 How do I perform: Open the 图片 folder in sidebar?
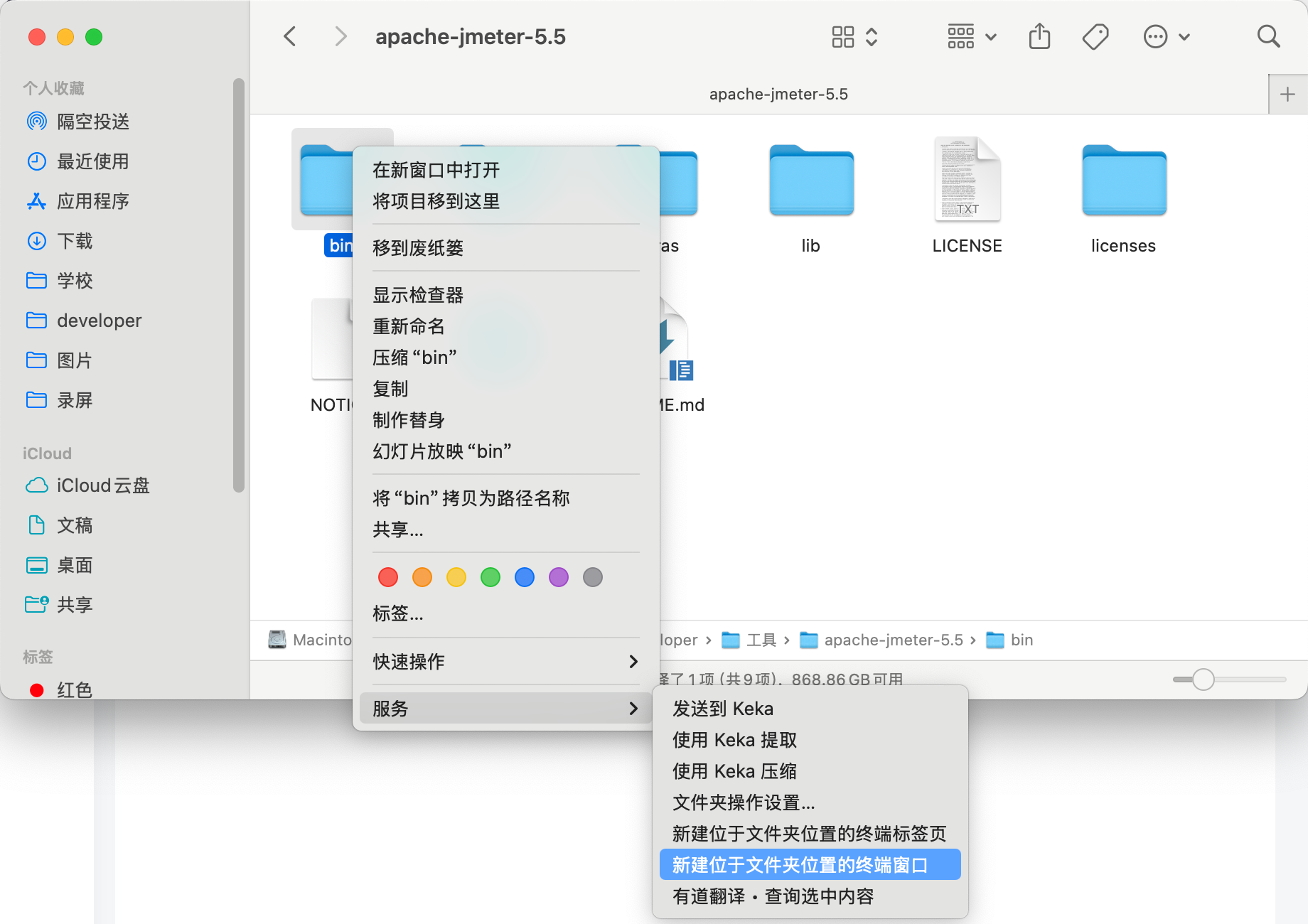(x=60, y=360)
